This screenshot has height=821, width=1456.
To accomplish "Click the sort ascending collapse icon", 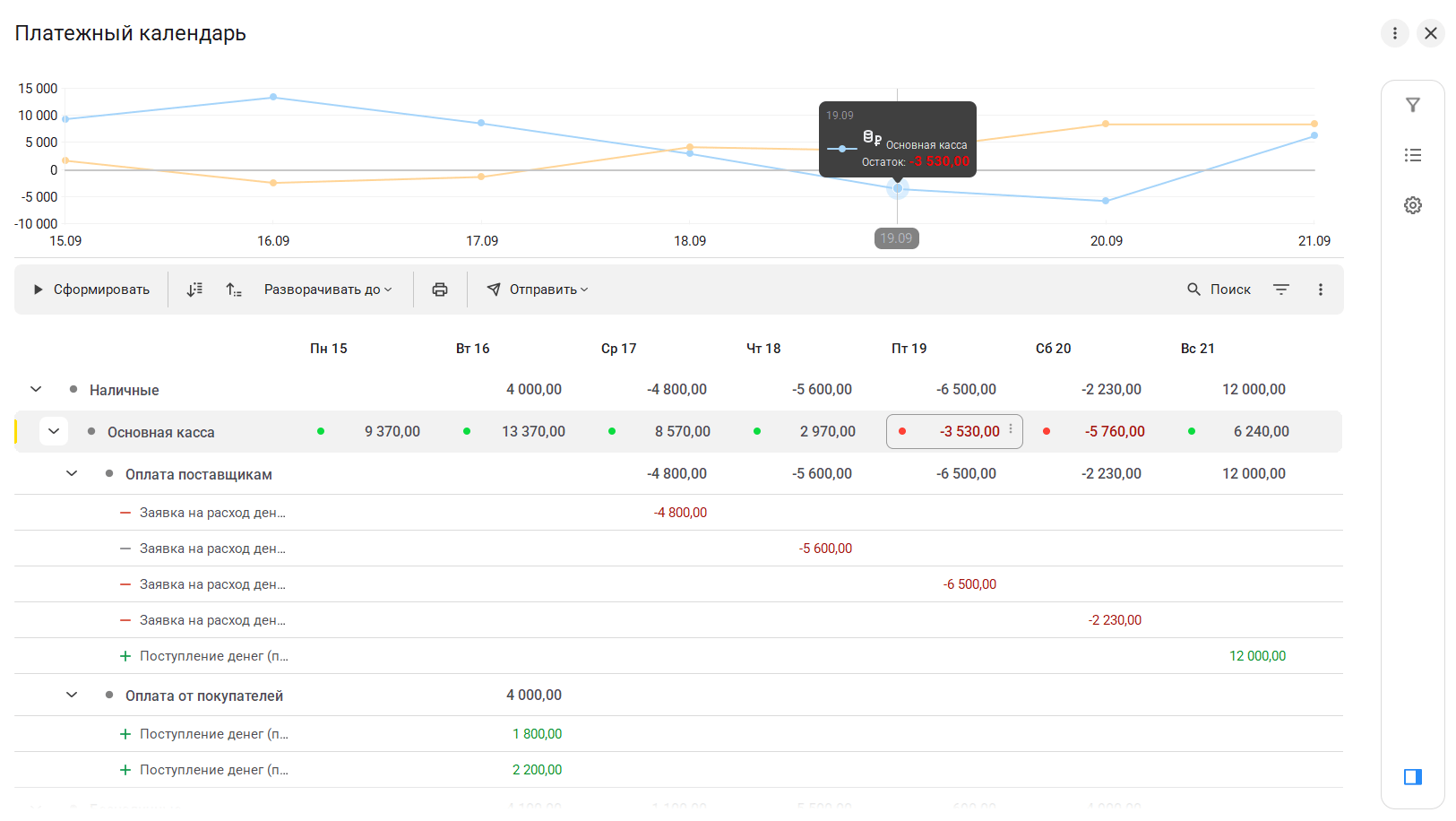I will [x=233, y=290].
